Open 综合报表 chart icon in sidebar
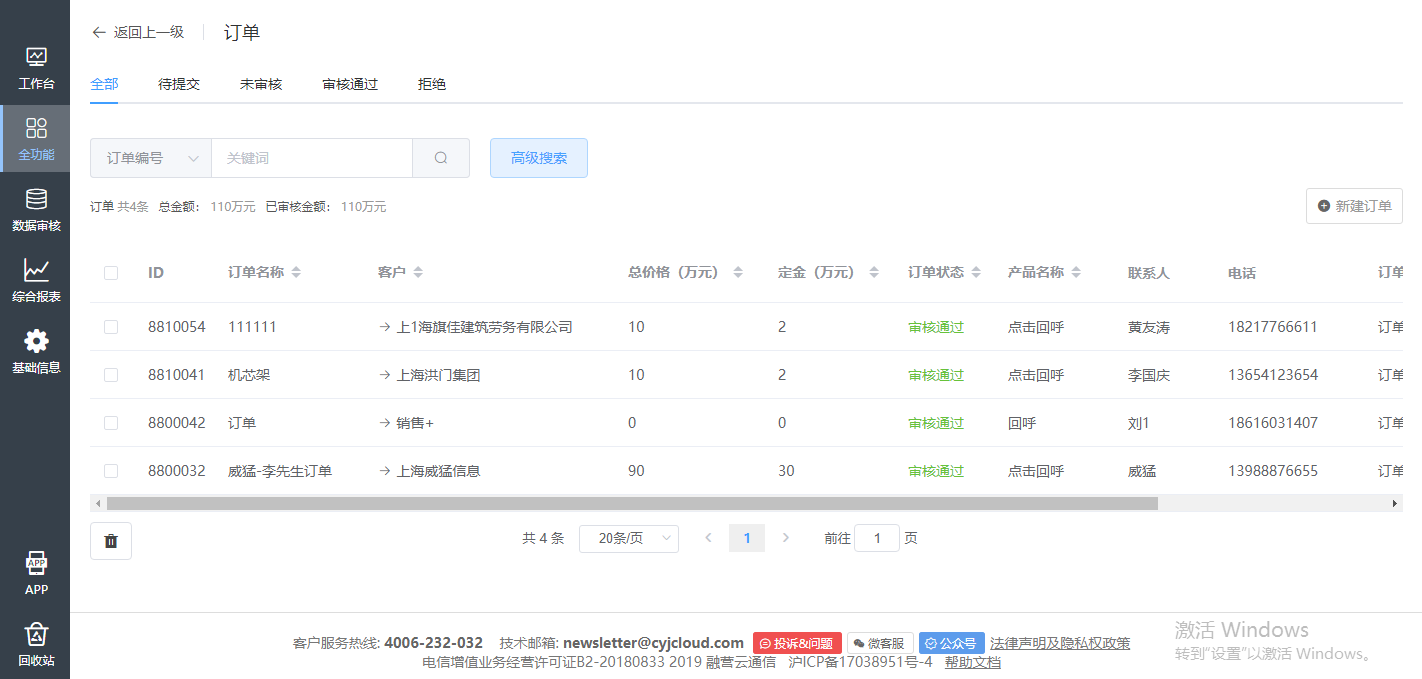 [36, 271]
